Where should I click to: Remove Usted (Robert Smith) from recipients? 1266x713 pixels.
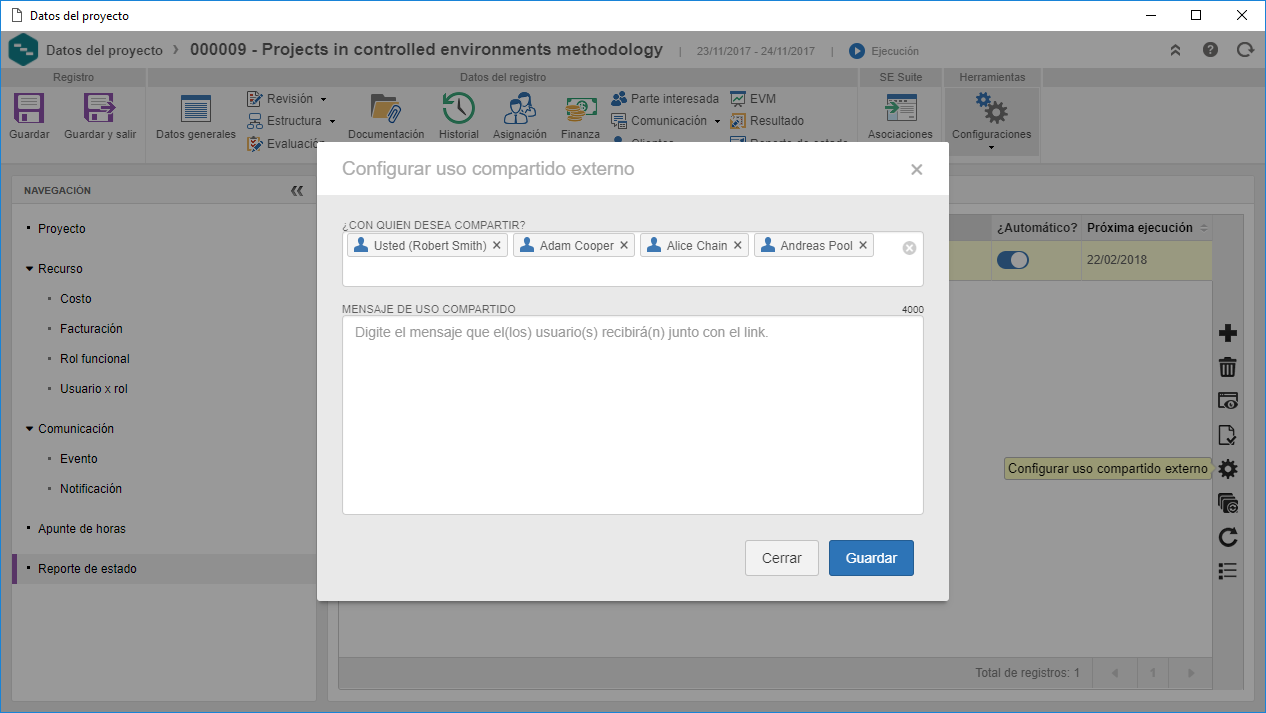(x=496, y=245)
